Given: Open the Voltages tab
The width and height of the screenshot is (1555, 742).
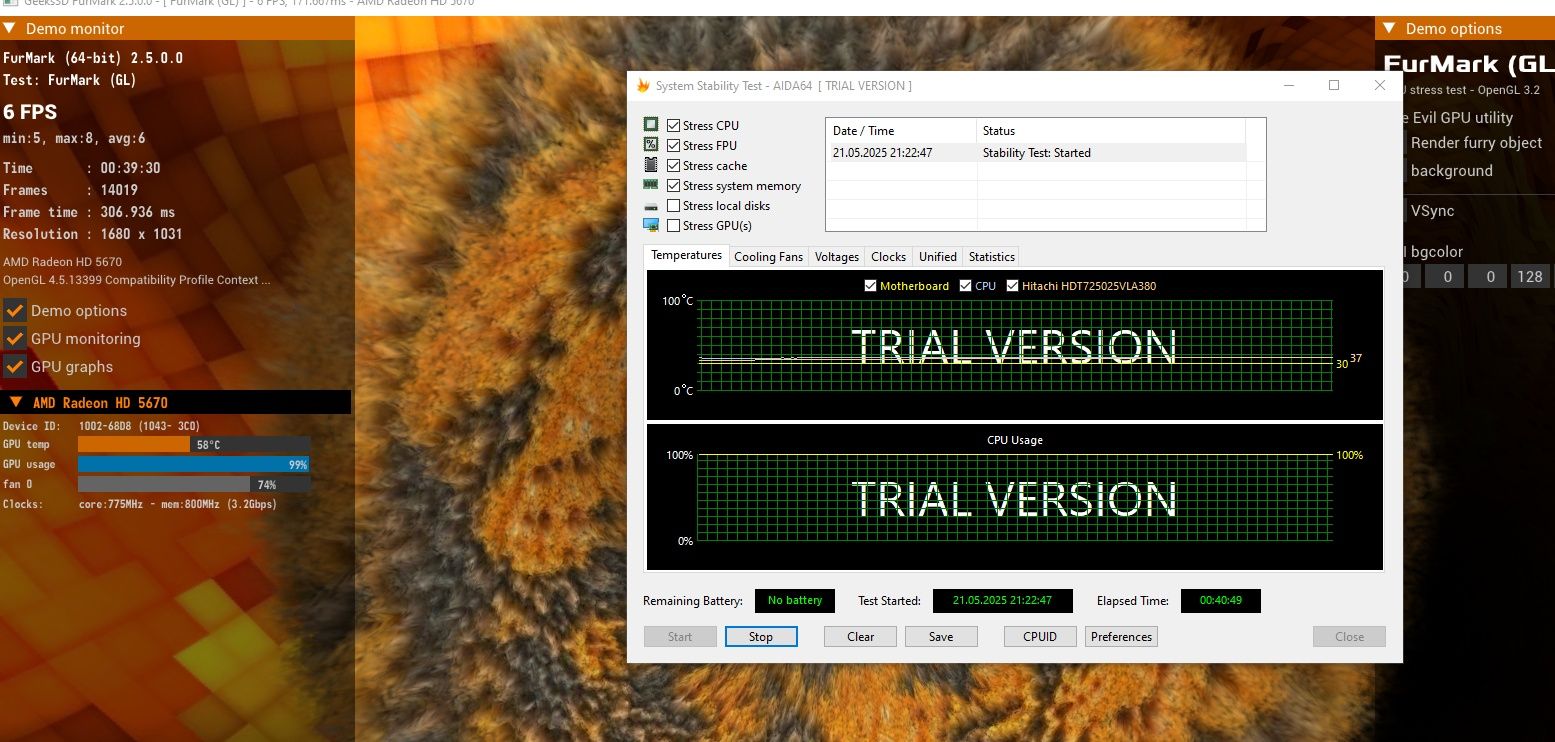Looking at the screenshot, I should 837,257.
